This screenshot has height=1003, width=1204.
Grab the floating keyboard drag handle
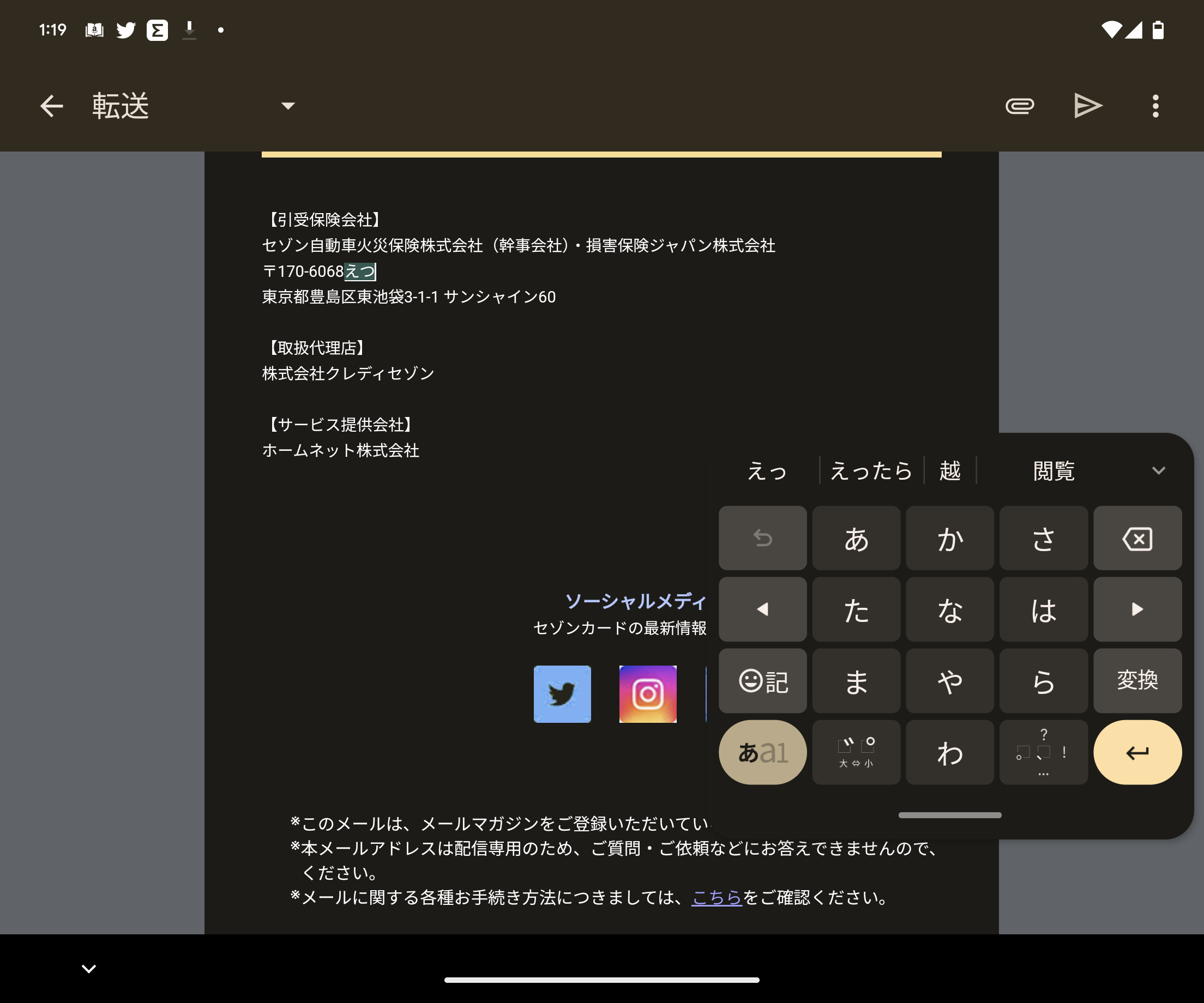pos(950,815)
